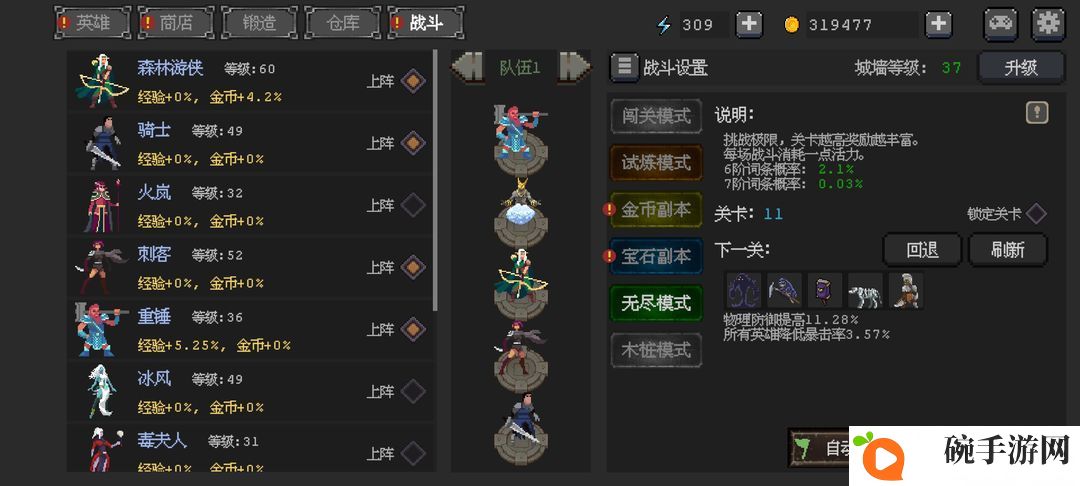Switch to next team with right arrow
The width and height of the screenshot is (1080, 486).
tap(574, 67)
